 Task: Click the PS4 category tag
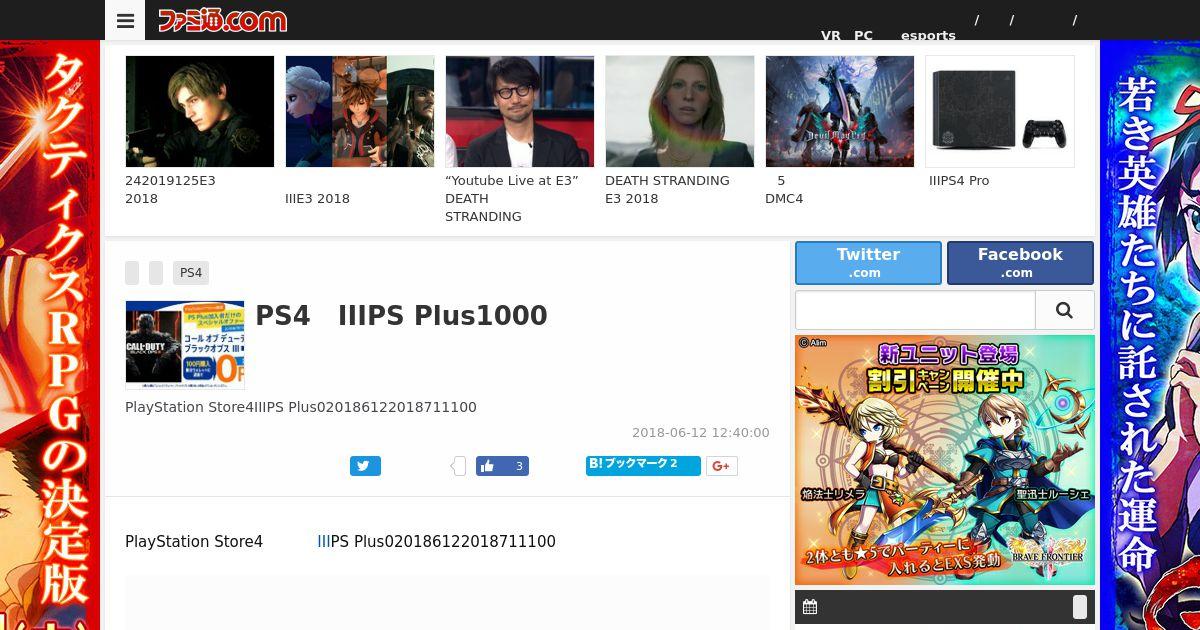point(191,273)
